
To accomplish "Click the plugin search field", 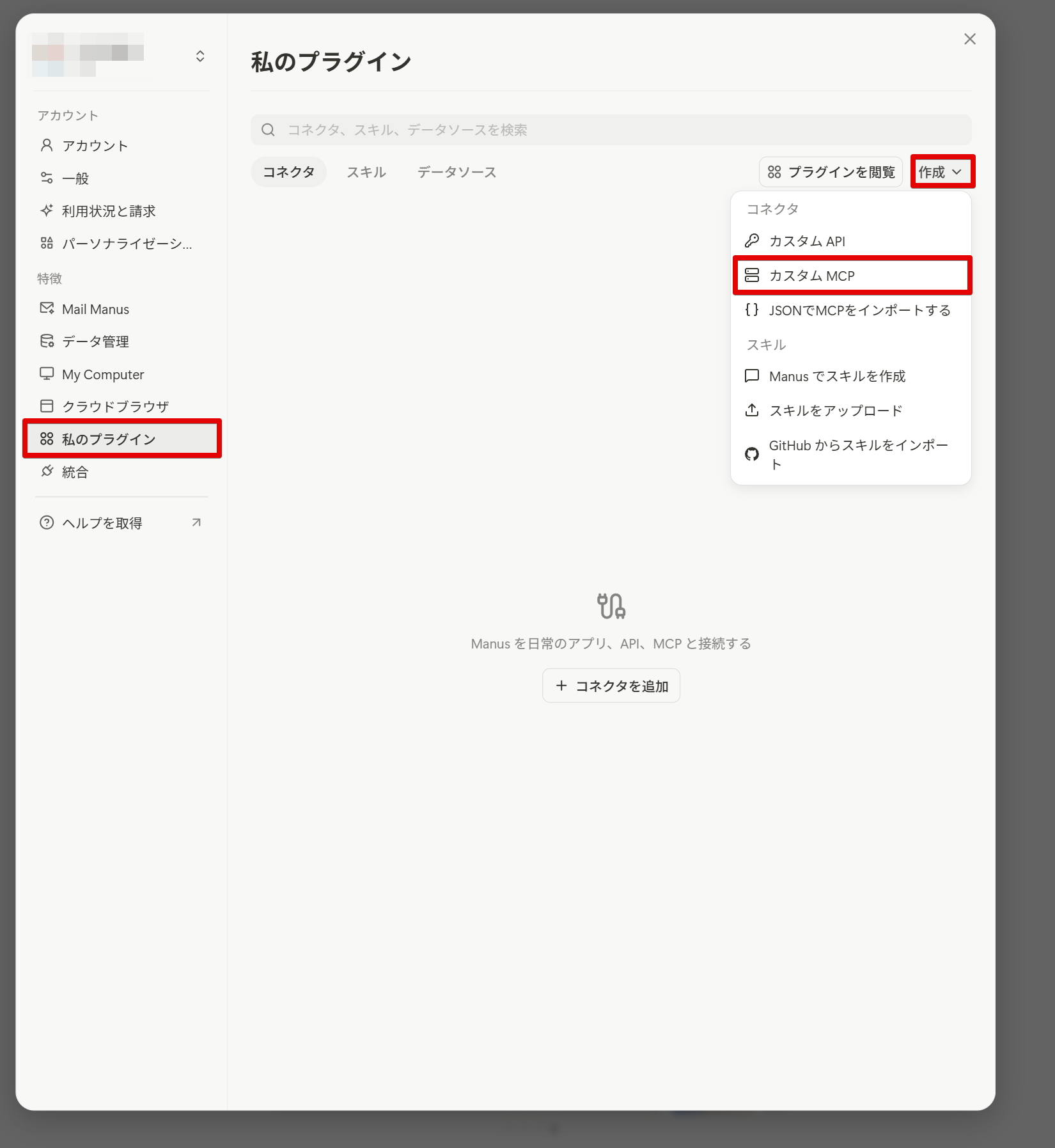I will coord(611,130).
